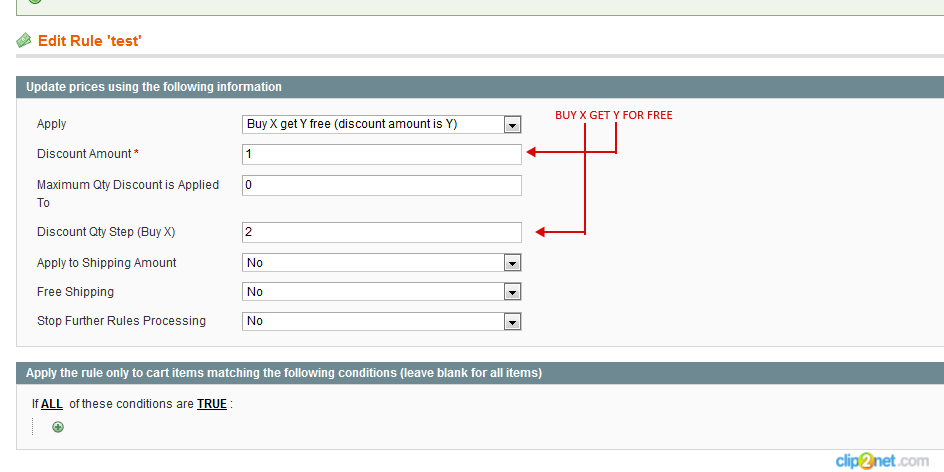
Task: Expand the Apply to Shipping Amount dropdown
Action: (382, 262)
